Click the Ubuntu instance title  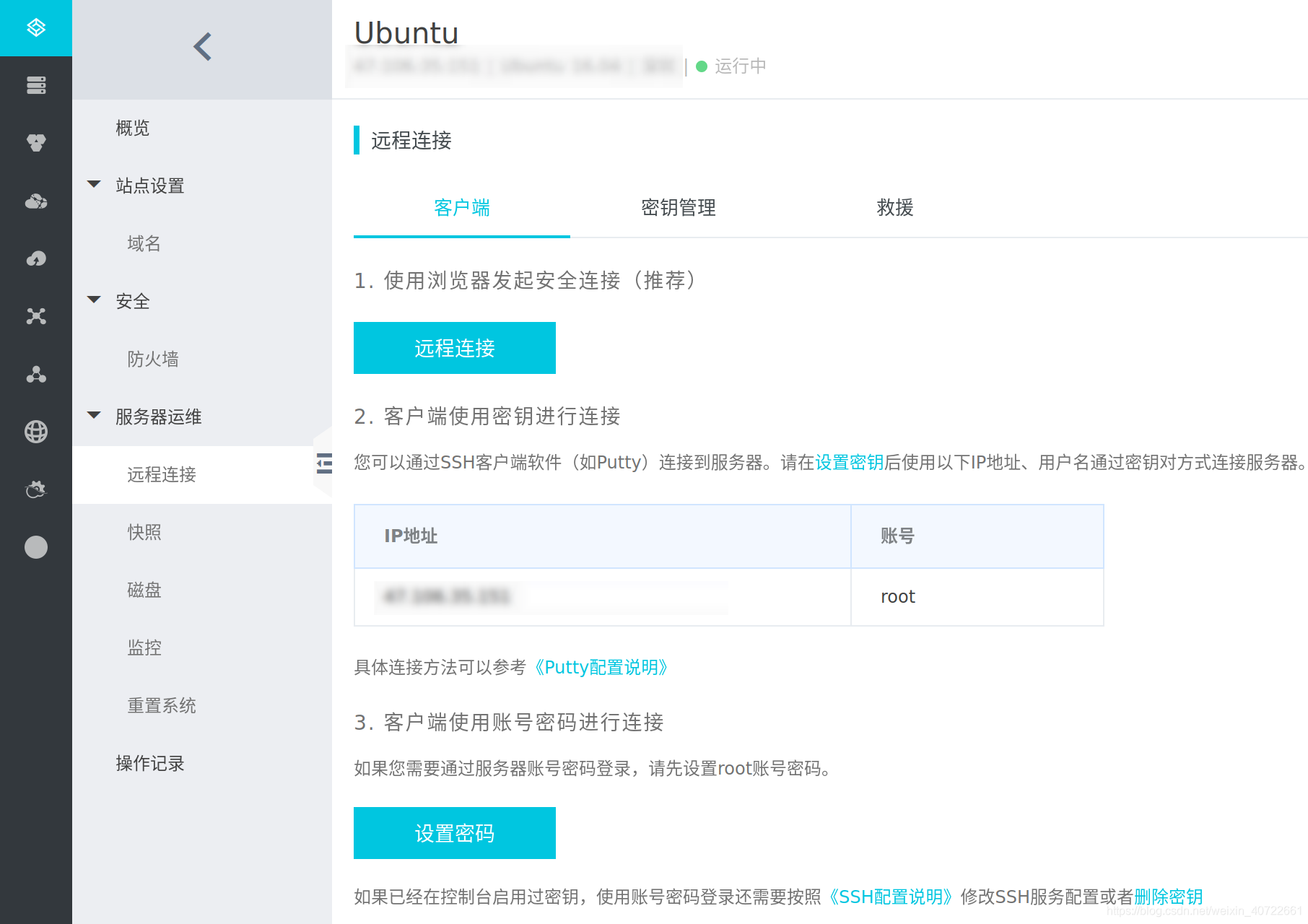(x=406, y=32)
